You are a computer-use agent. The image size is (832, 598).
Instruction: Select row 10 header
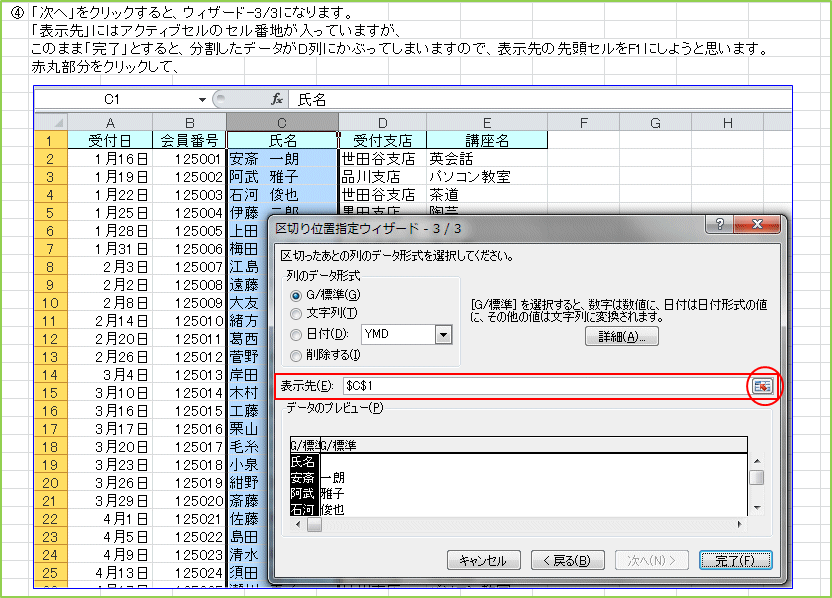point(51,303)
